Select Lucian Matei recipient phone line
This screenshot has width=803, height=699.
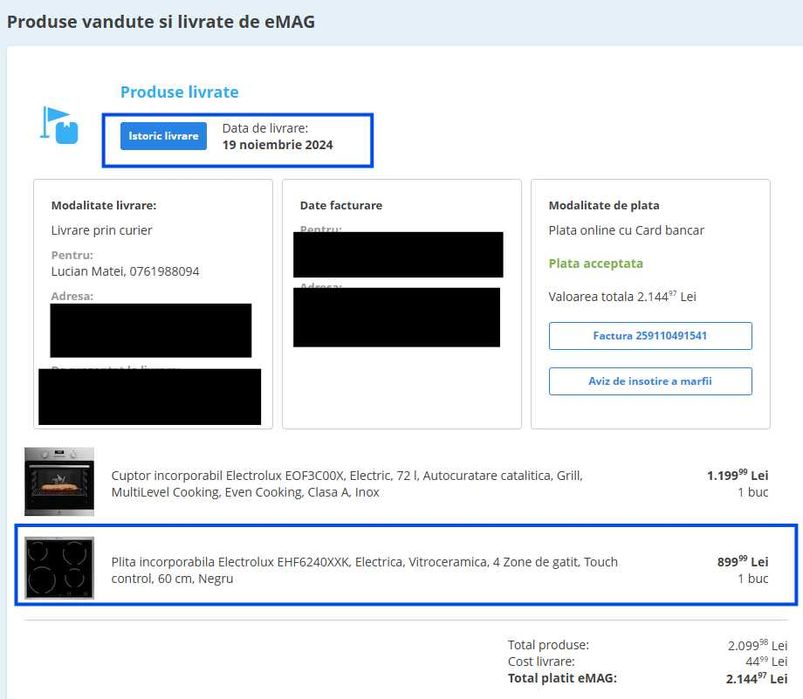pyautogui.click(x=125, y=271)
